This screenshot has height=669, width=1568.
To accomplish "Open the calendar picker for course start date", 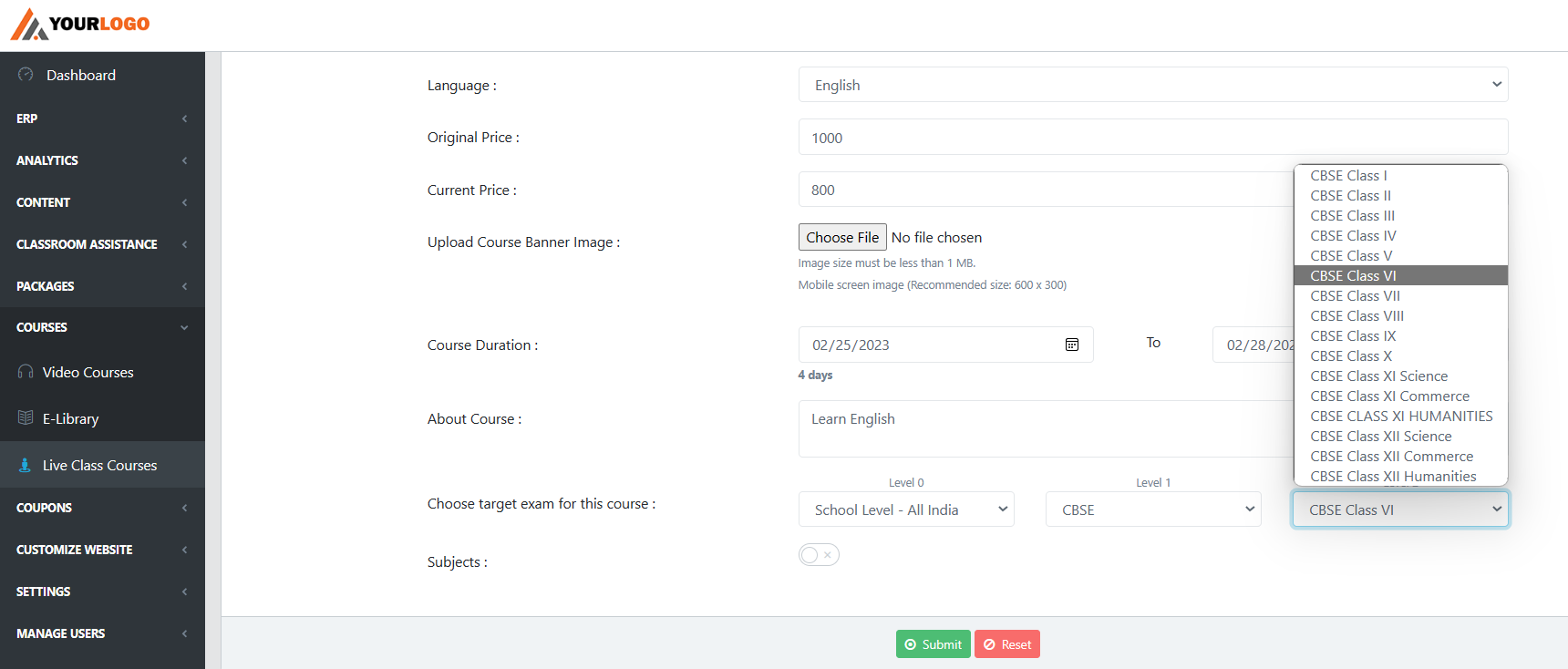I will 1072,344.
